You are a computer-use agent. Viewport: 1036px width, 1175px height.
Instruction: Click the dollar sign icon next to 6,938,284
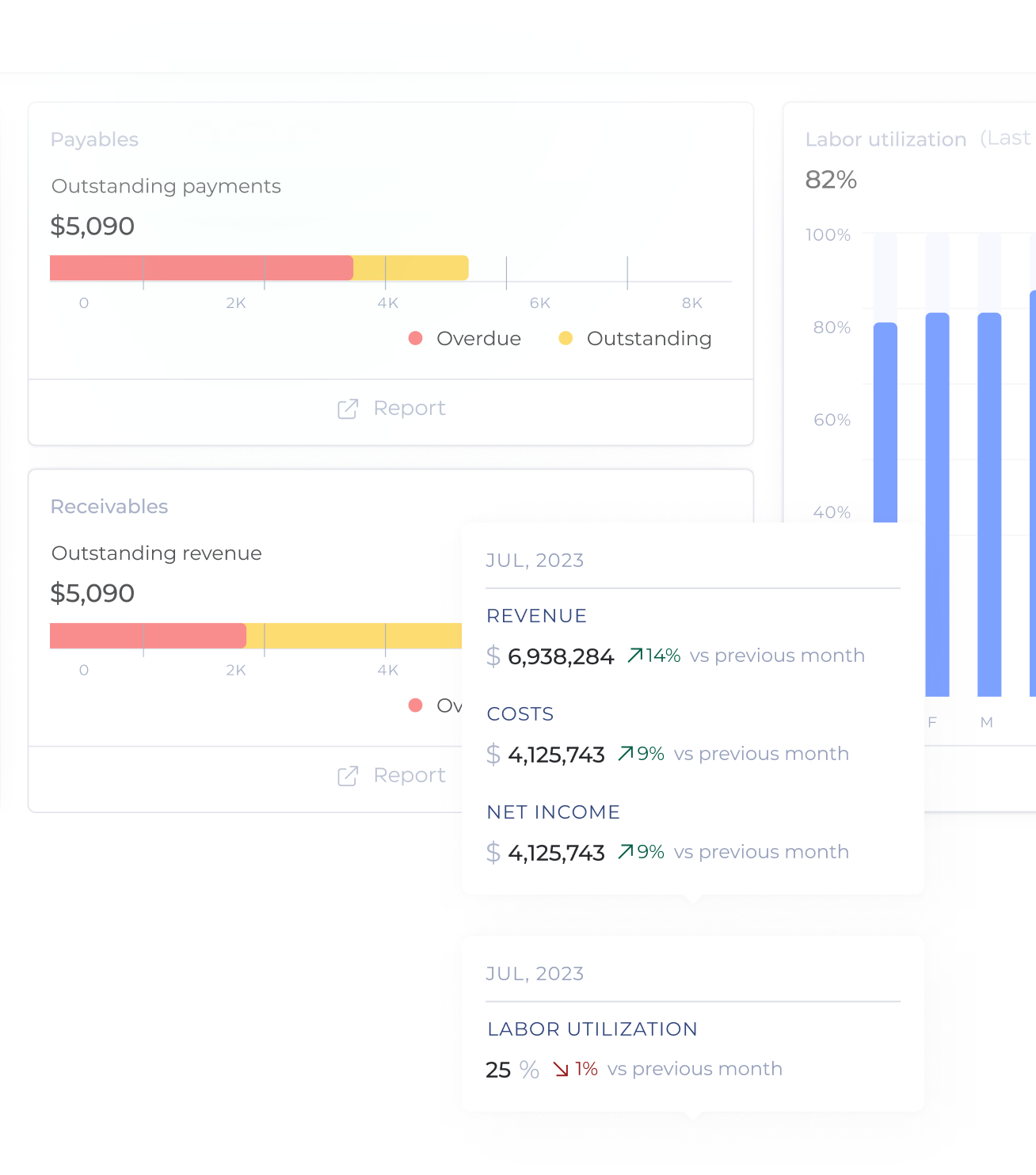coord(493,656)
